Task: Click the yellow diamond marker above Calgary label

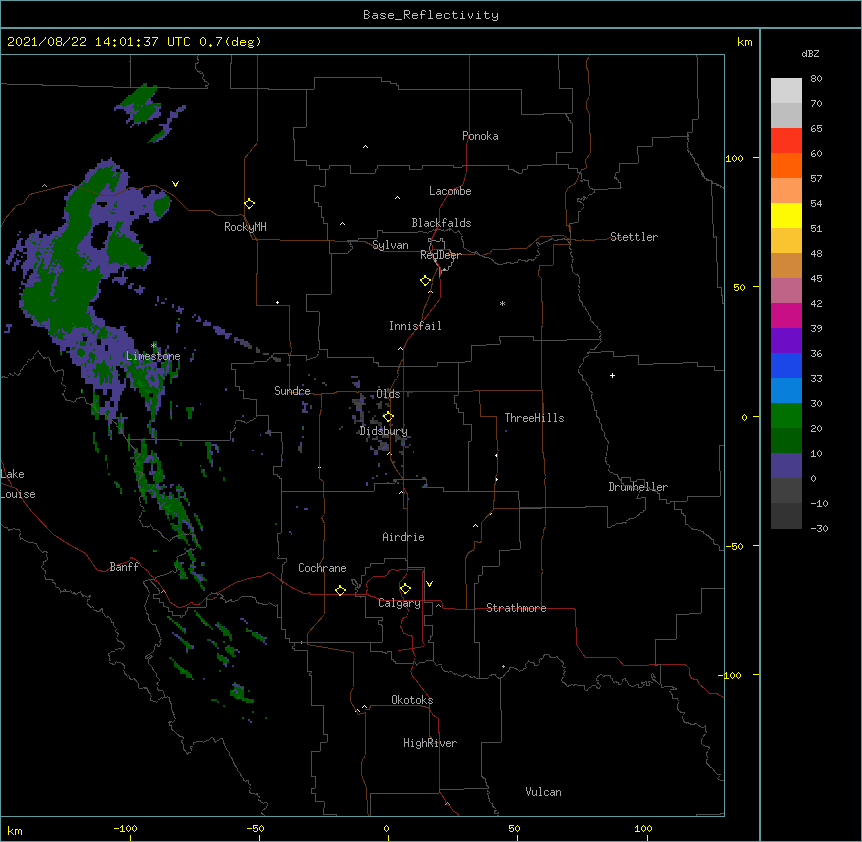Action: (x=405, y=589)
